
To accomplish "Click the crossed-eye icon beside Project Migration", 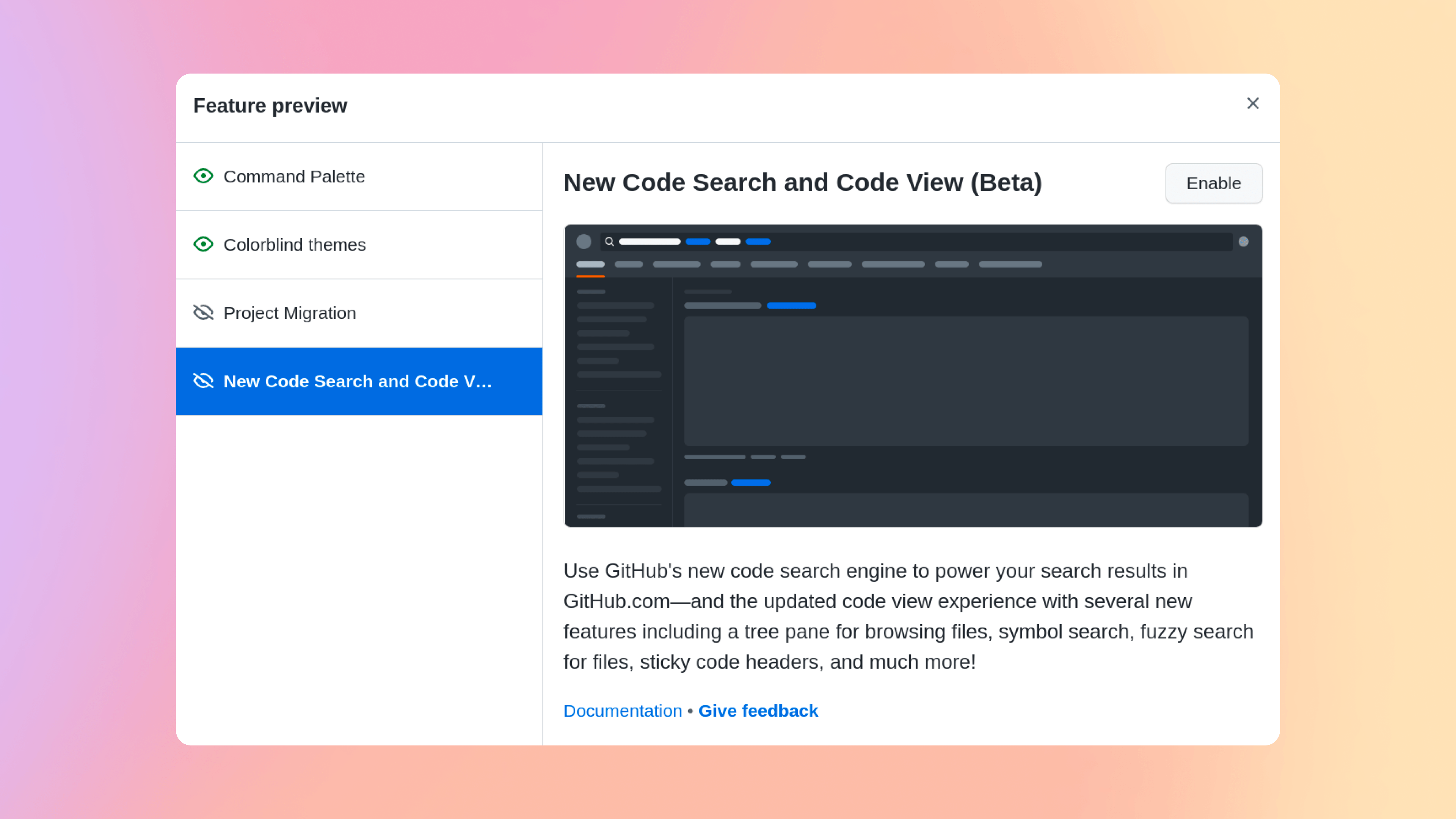I will [x=203, y=312].
